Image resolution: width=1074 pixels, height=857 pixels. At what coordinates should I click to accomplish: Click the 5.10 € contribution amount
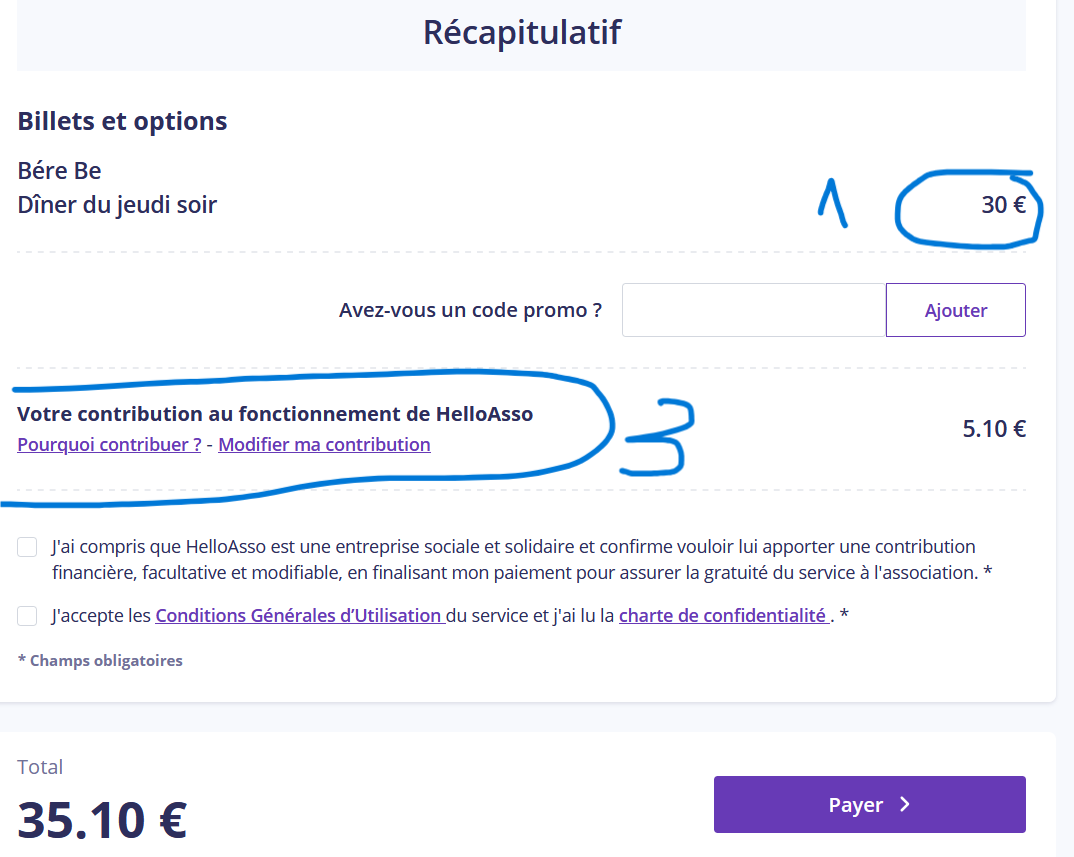[x=994, y=429]
